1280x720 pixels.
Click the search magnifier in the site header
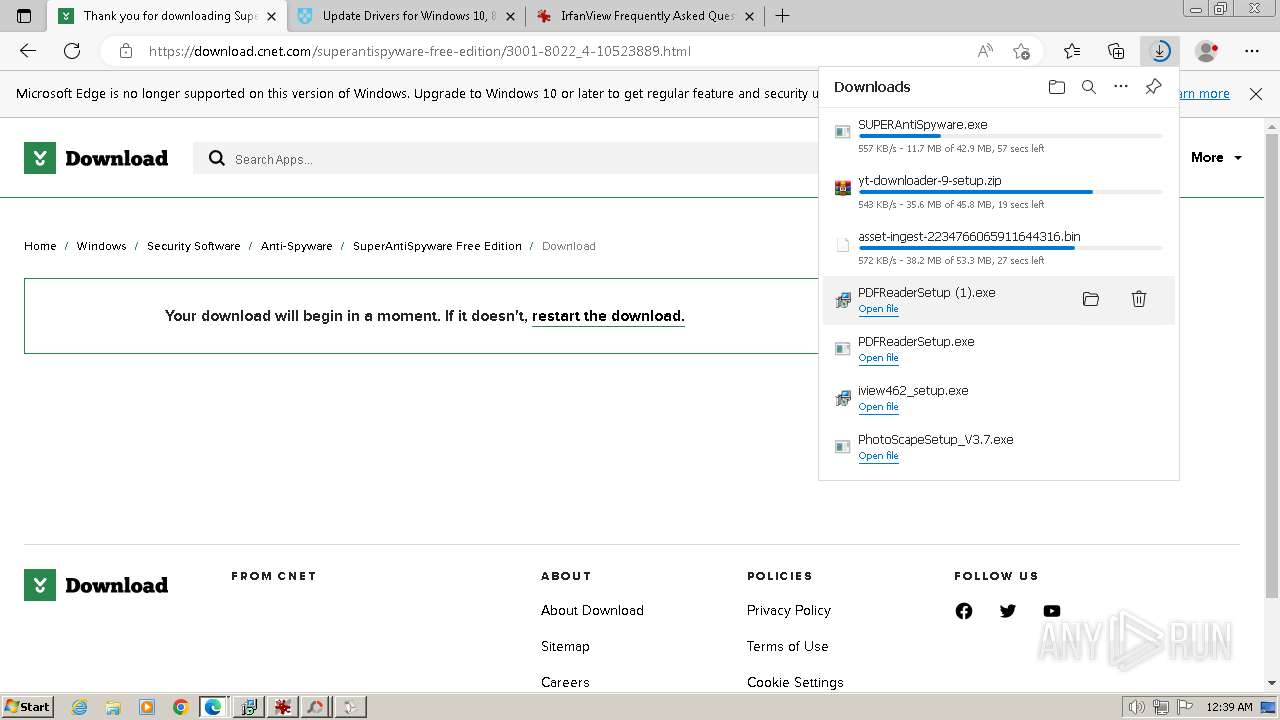tap(217, 158)
